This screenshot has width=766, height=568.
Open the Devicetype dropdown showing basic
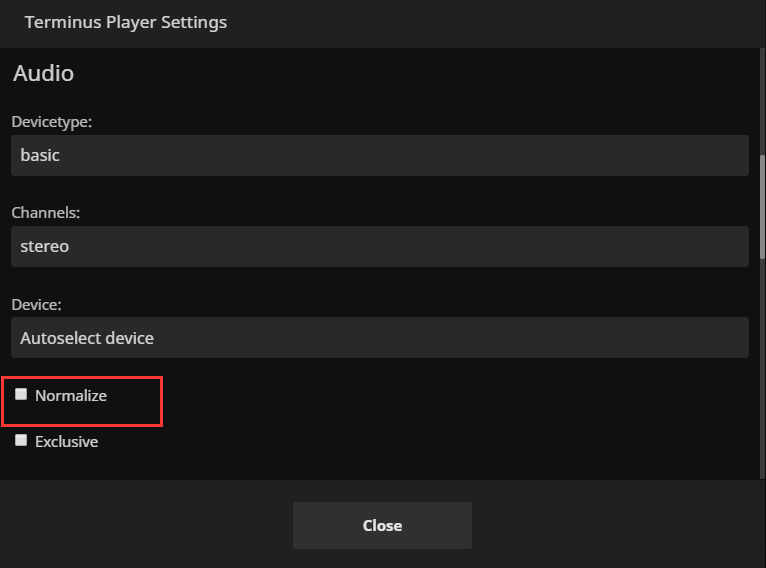(379, 156)
